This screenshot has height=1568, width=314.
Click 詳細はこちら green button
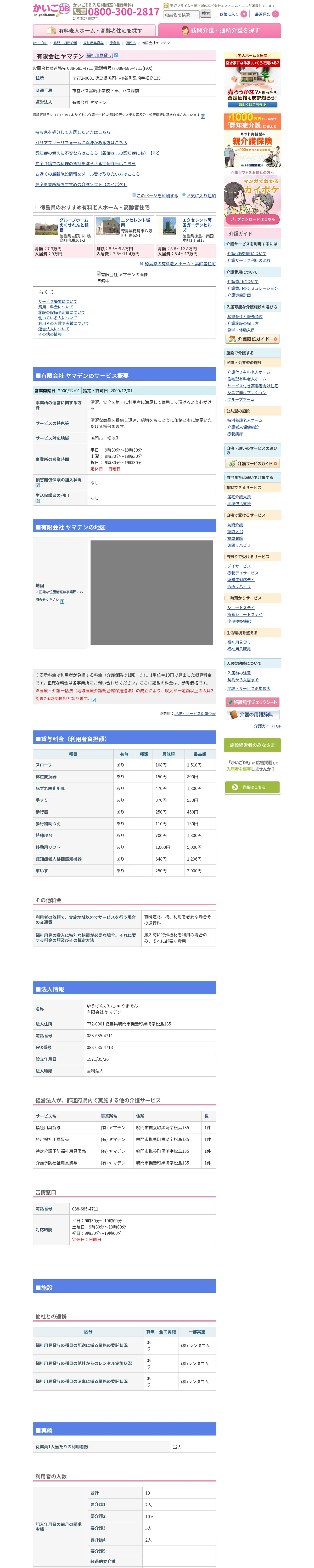[253, 788]
